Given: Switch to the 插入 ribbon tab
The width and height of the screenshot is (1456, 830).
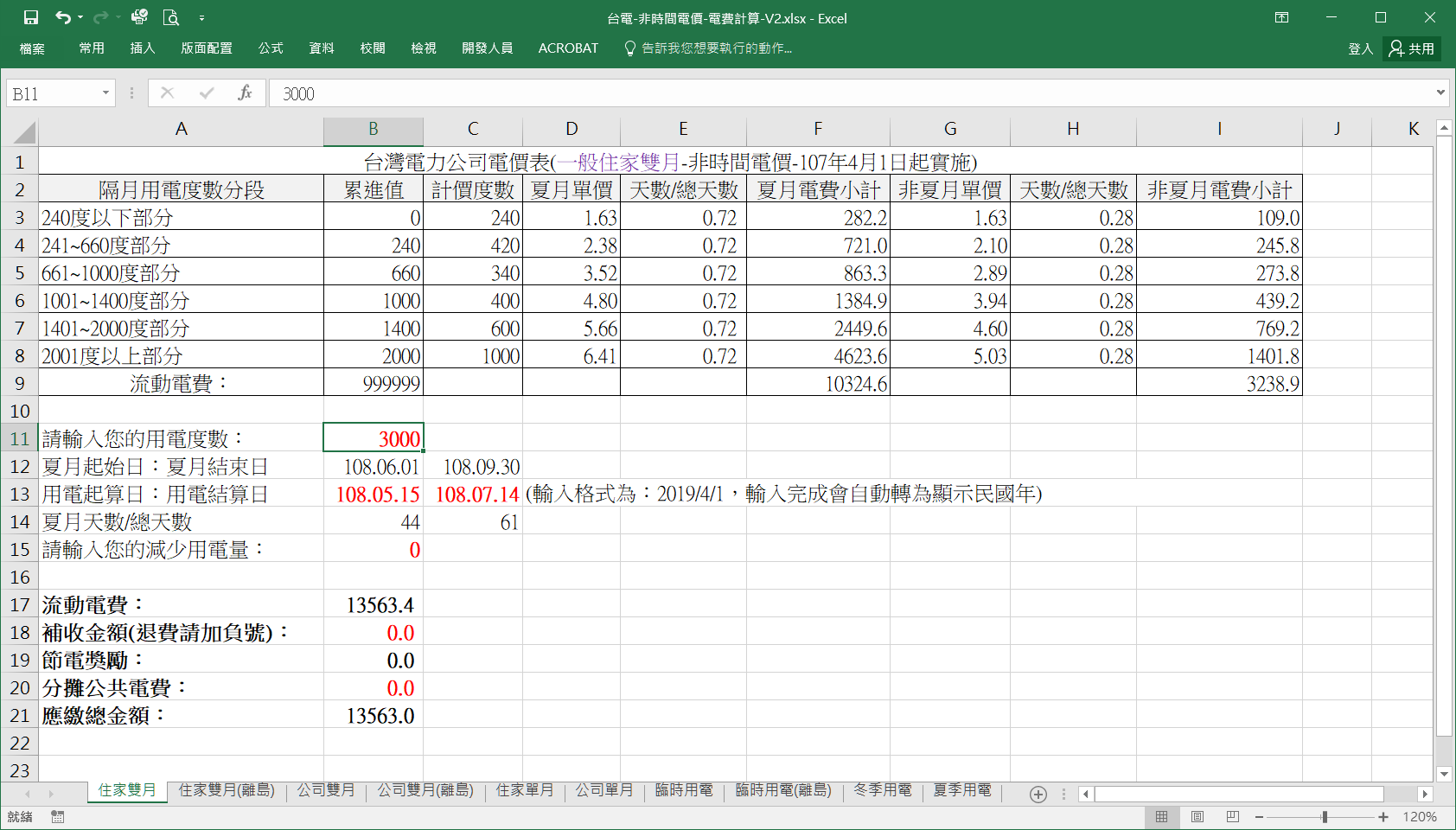Looking at the screenshot, I should pos(143,48).
